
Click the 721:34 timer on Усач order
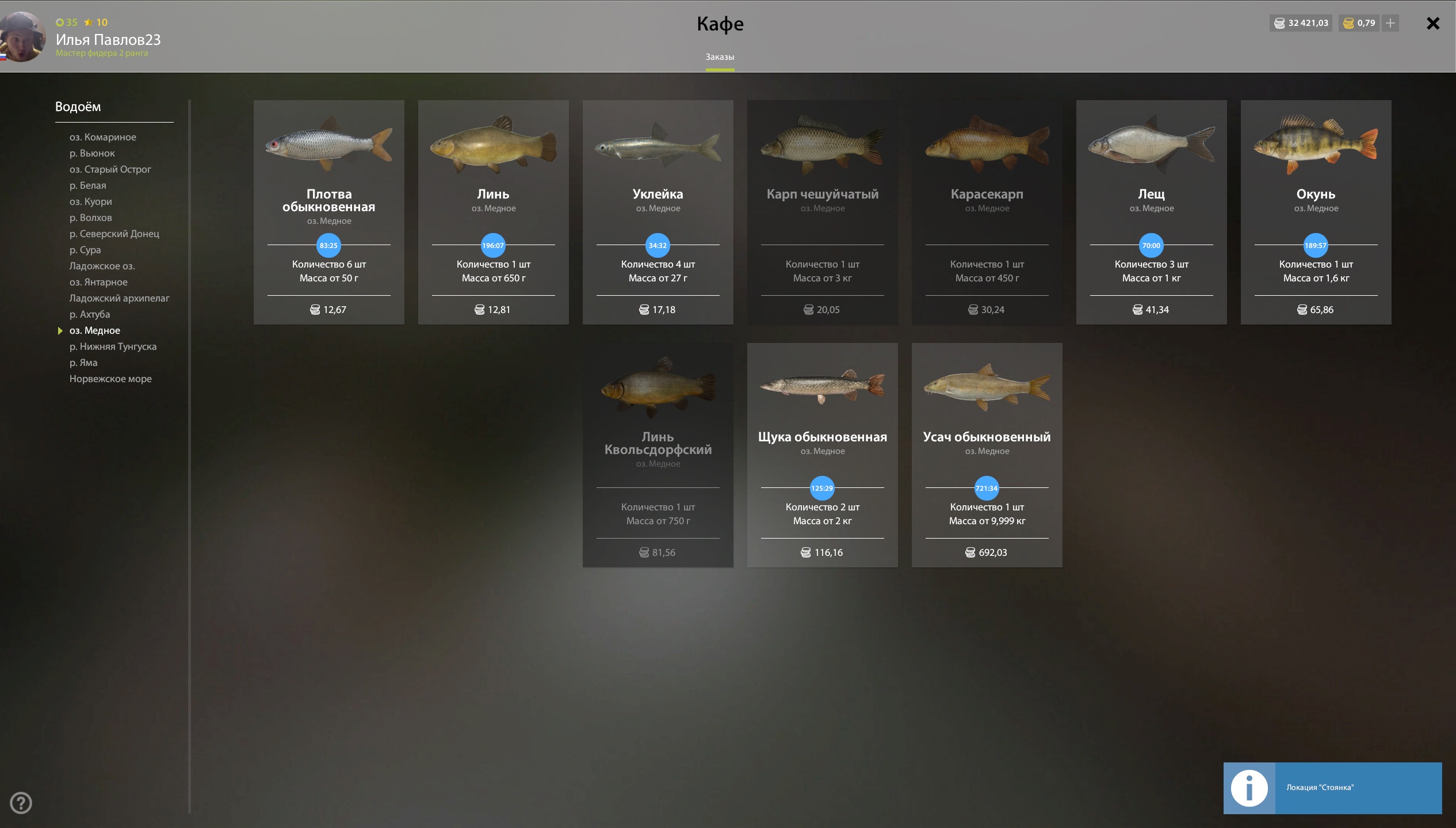(987, 489)
